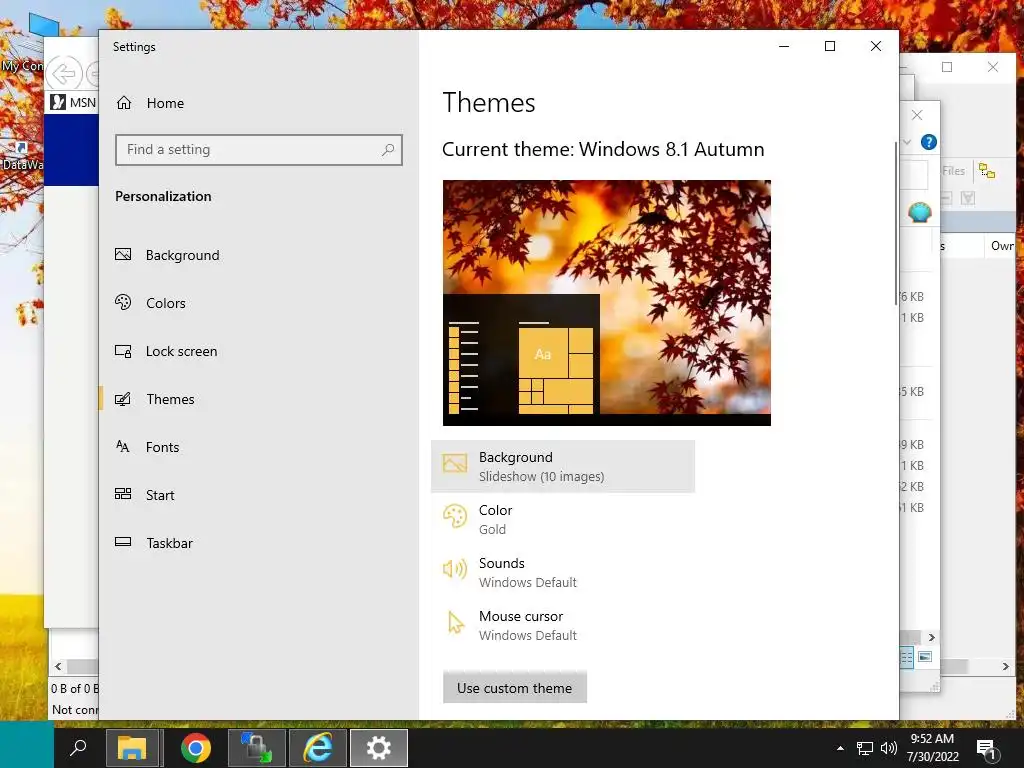Click the volume speaker tray icon
This screenshot has width=1024, height=768.
[x=889, y=748]
